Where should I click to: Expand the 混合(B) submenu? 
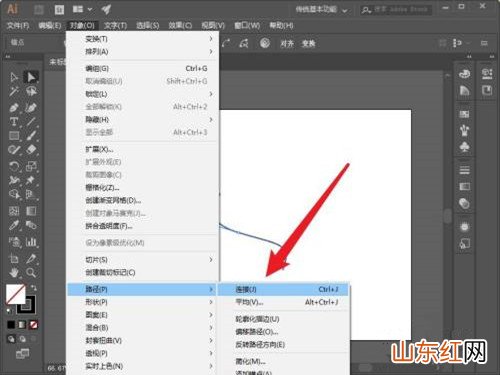pos(143,328)
